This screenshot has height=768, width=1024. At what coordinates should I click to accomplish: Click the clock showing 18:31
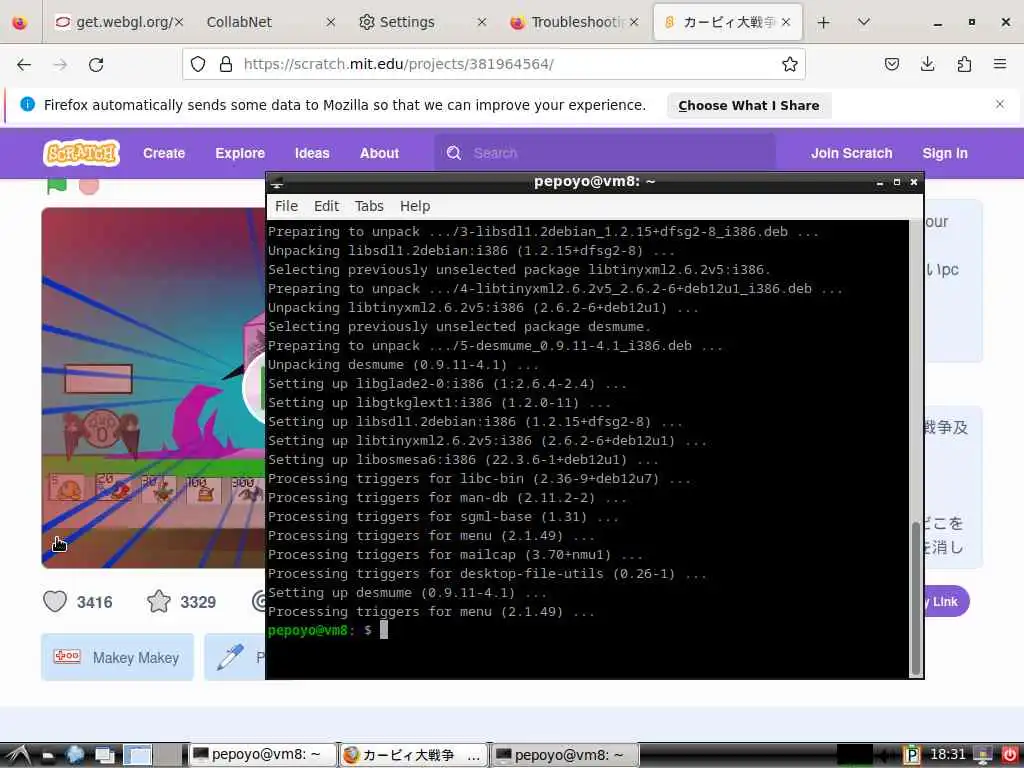tap(947, 755)
